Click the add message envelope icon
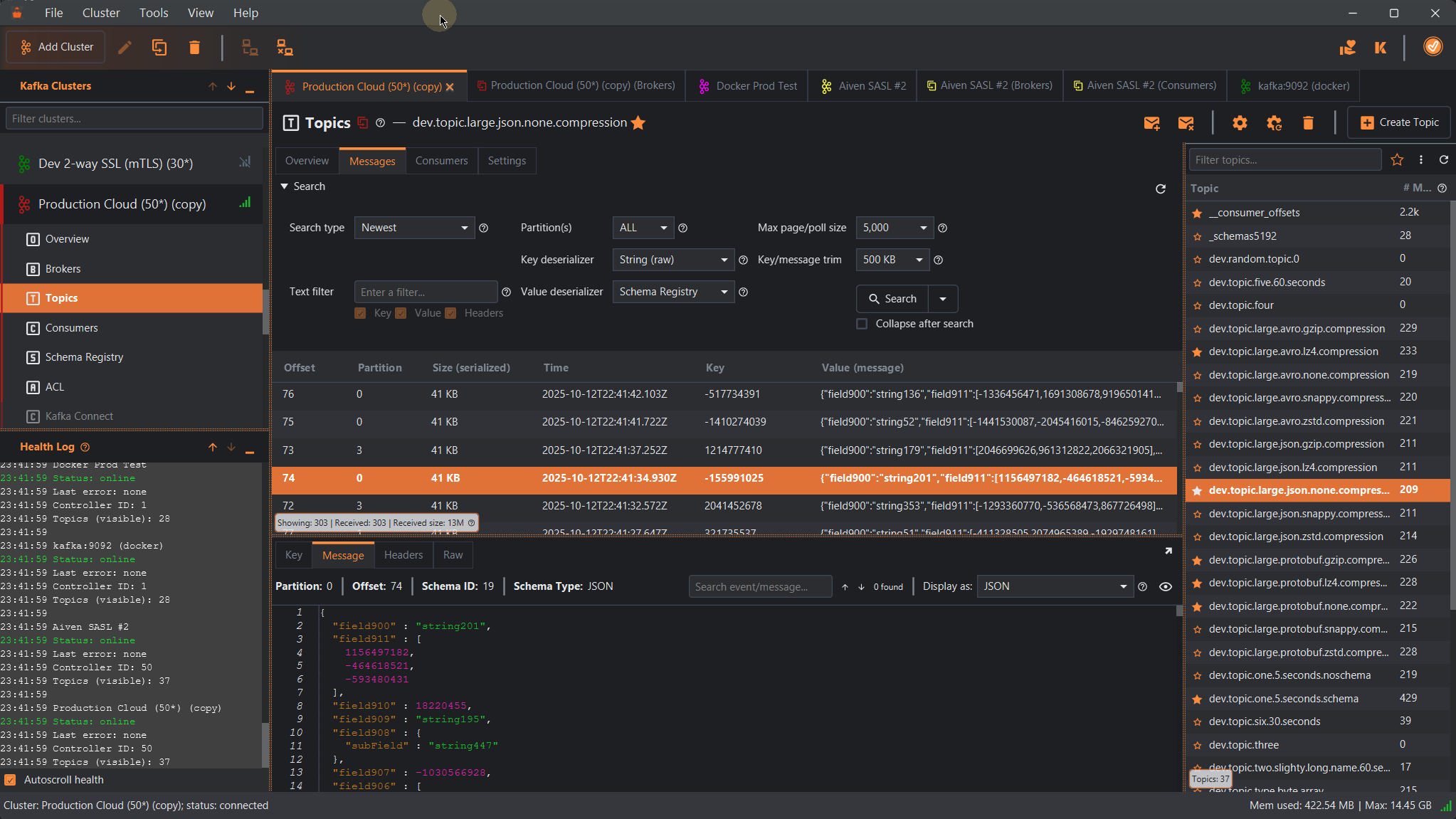This screenshot has width=1456, height=819. (x=1151, y=123)
